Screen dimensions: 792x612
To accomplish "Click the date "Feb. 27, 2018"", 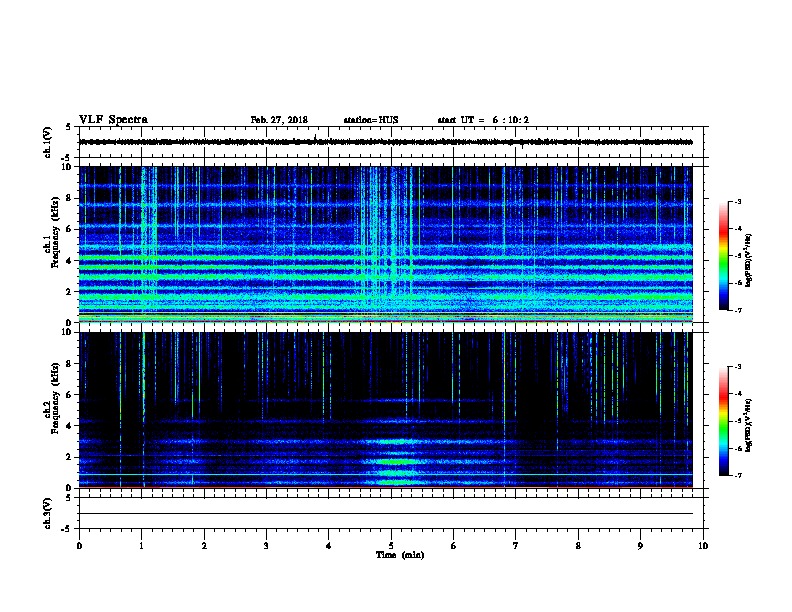I will 279,120.
